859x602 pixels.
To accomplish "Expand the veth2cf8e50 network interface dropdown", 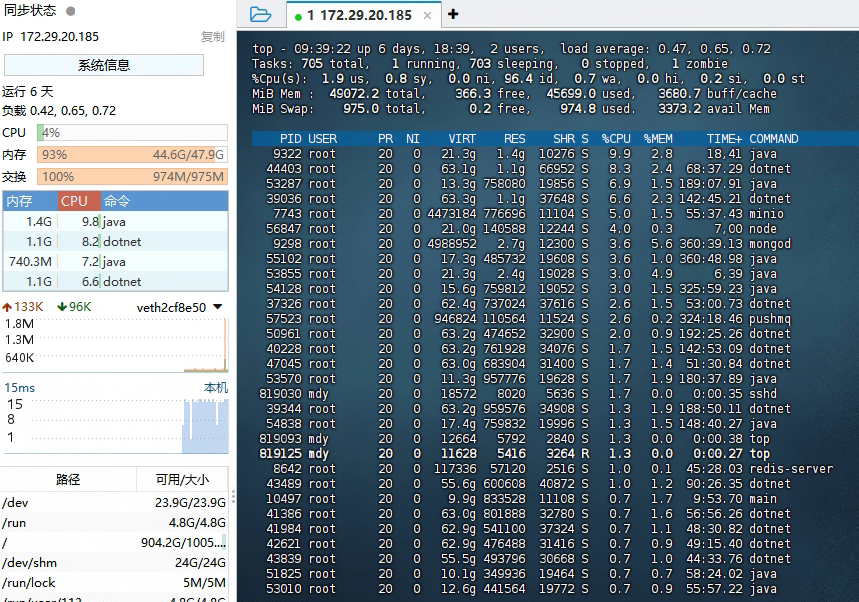I will click(x=217, y=307).
